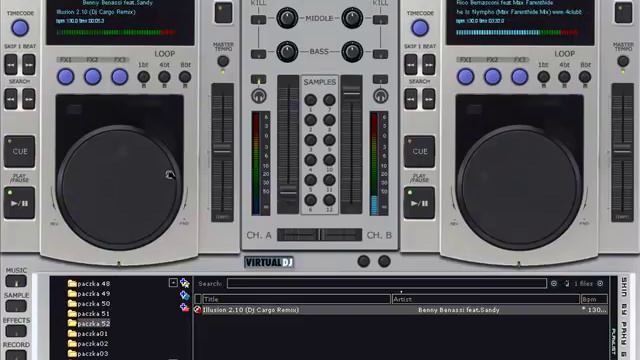The image size is (640, 360).
Task: Enable headphone monitoring for channel B
Action: pyautogui.click(x=380, y=96)
